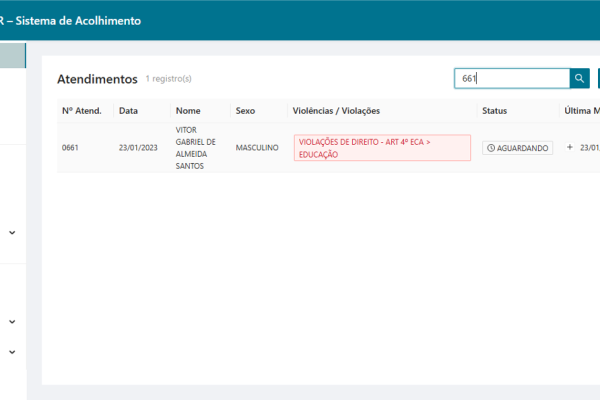This screenshot has width=600, height=400.
Task: Click the clock icon in the AGUARDANDO badge
Action: click(491, 148)
